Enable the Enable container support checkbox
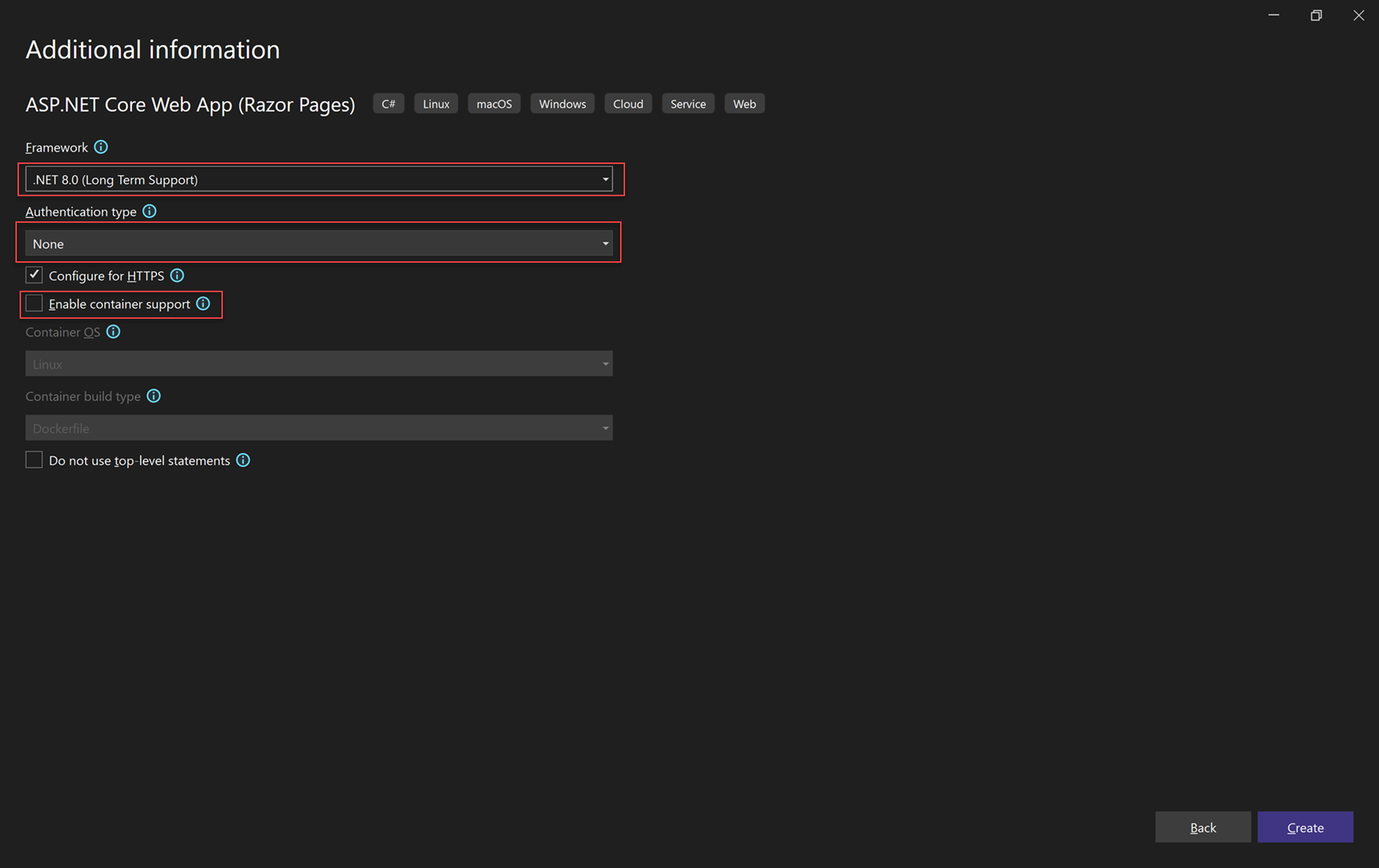The height and width of the screenshot is (868, 1379). coord(33,304)
